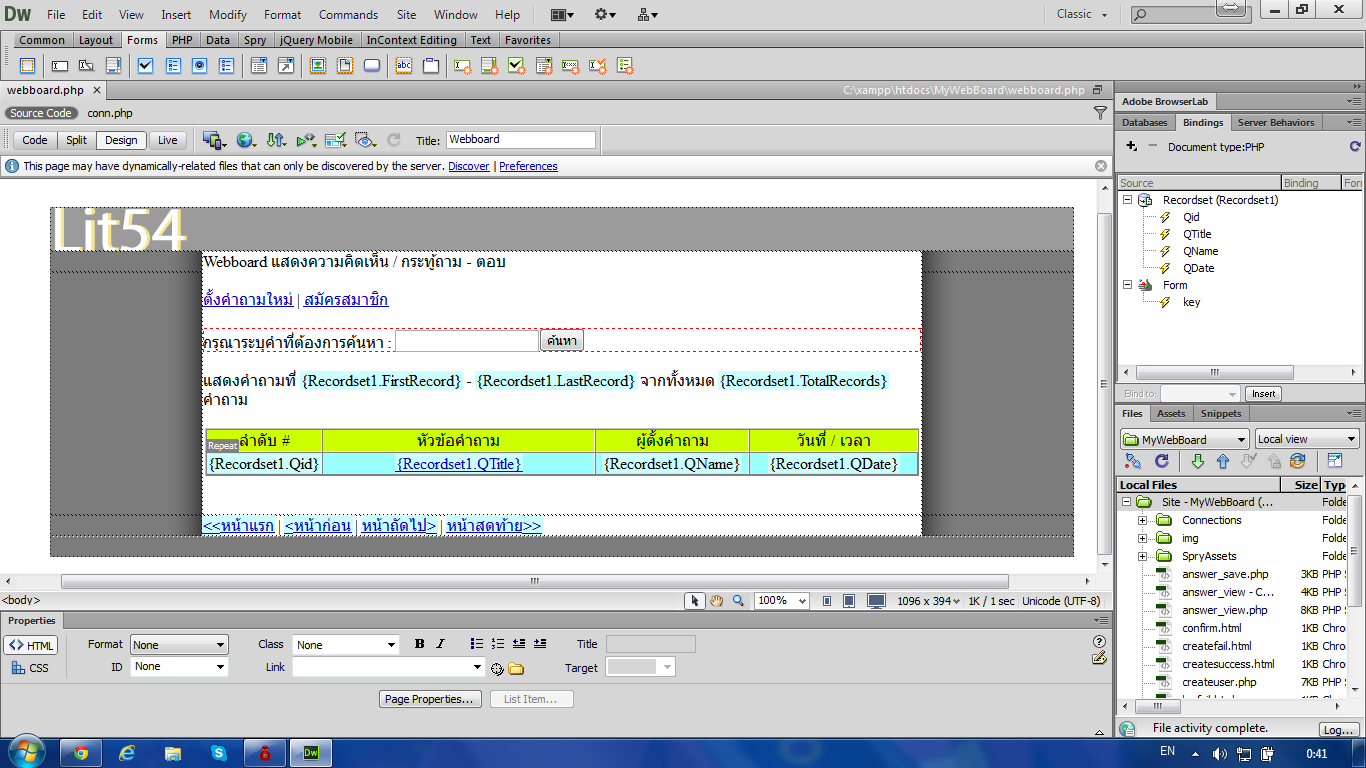Insert a Select List/Menu form element
Image resolution: width=1366 pixels, height=768 pixels.
[x=259, y=66]
